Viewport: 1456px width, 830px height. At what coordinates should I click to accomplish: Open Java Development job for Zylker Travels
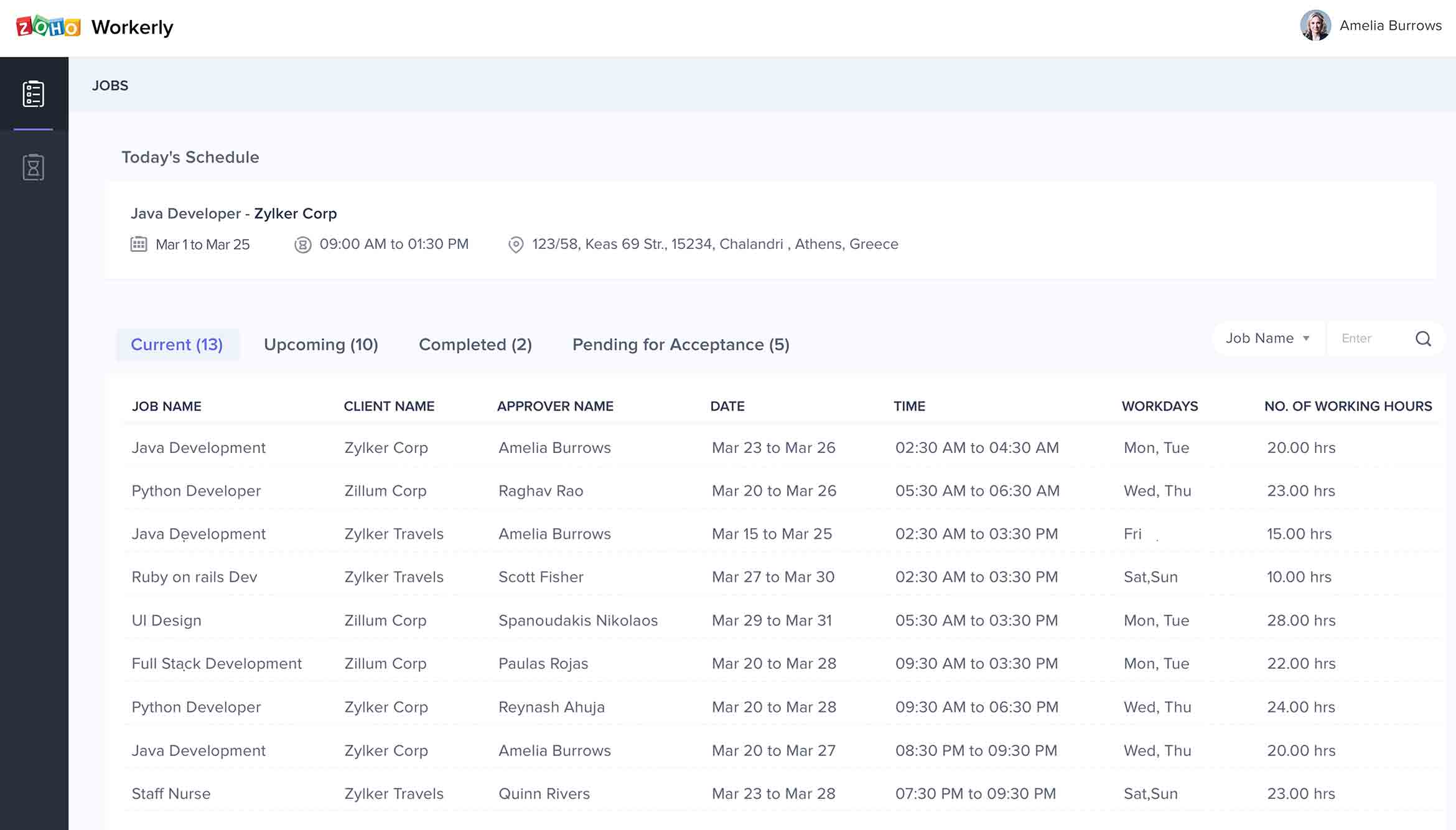198,534
